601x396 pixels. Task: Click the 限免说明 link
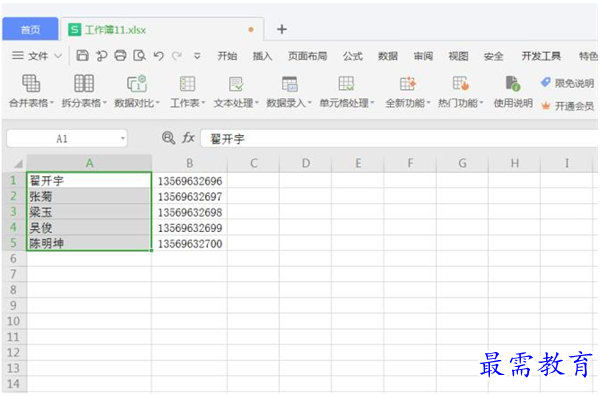567,83
